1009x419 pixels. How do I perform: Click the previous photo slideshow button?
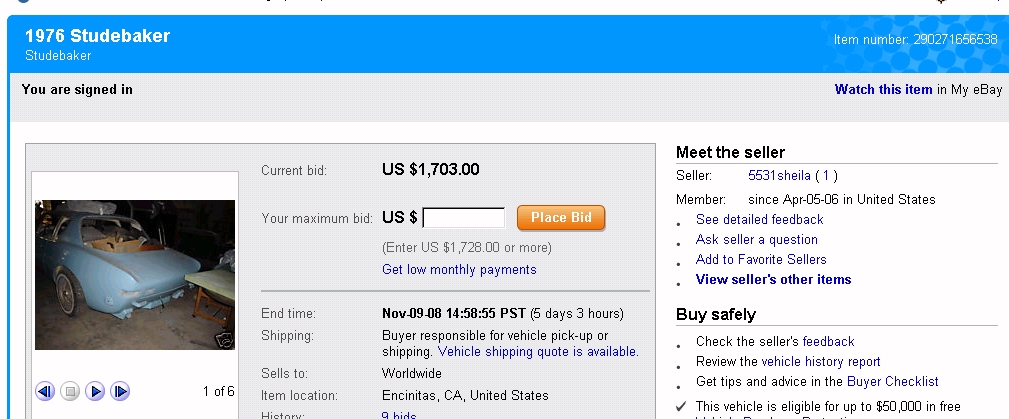pos(45,391)
